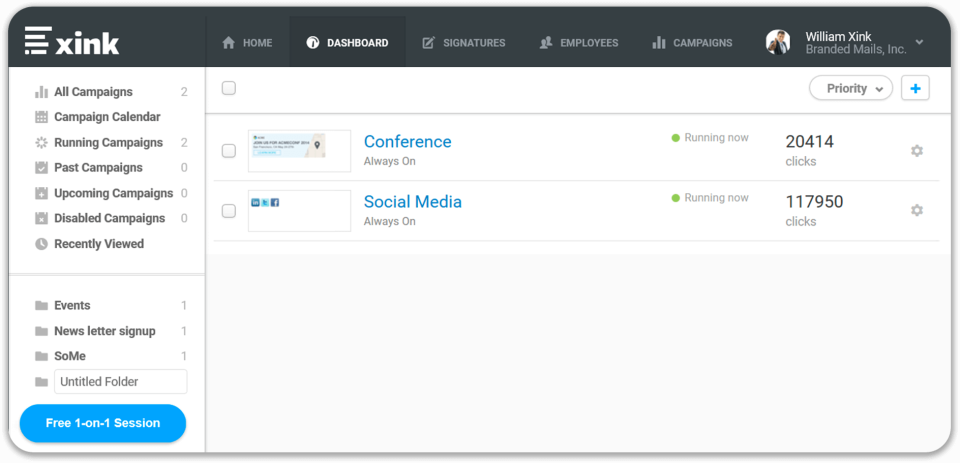Expand the Priority sort dropdown
This screenshot has width=960, height=463.
point(850,88)
